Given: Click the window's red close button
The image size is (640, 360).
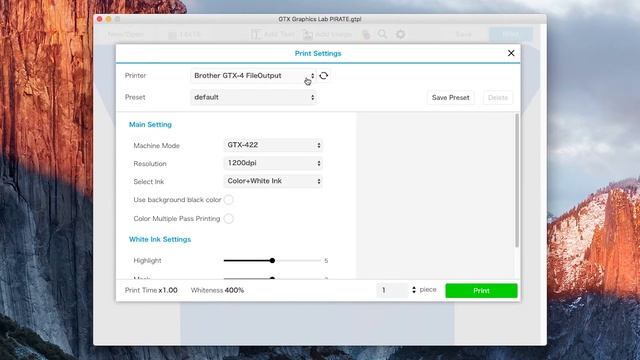Looking at the screenshot, I should click(x=100, y=19).
